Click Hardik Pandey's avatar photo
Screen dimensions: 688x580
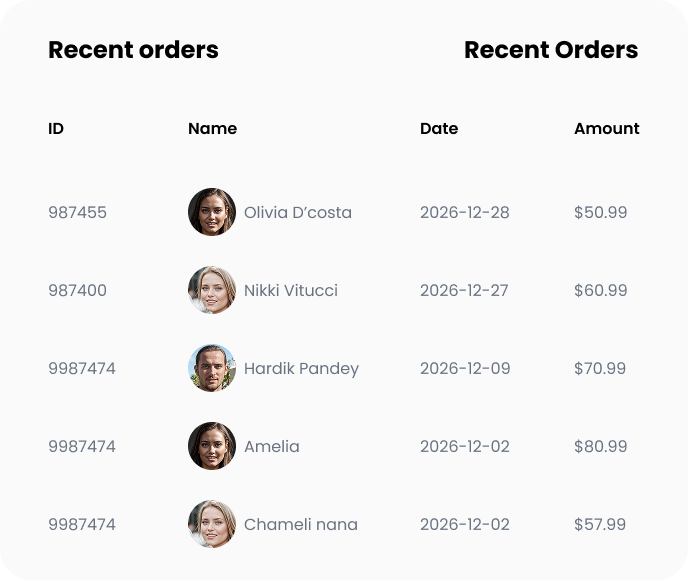tap(212, 368)
